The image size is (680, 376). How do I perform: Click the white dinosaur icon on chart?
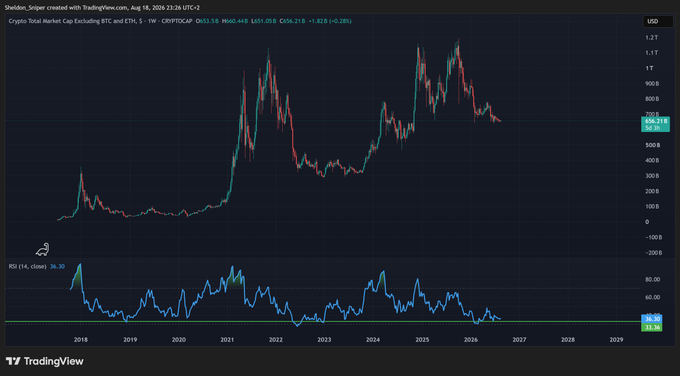pos(42,249)
